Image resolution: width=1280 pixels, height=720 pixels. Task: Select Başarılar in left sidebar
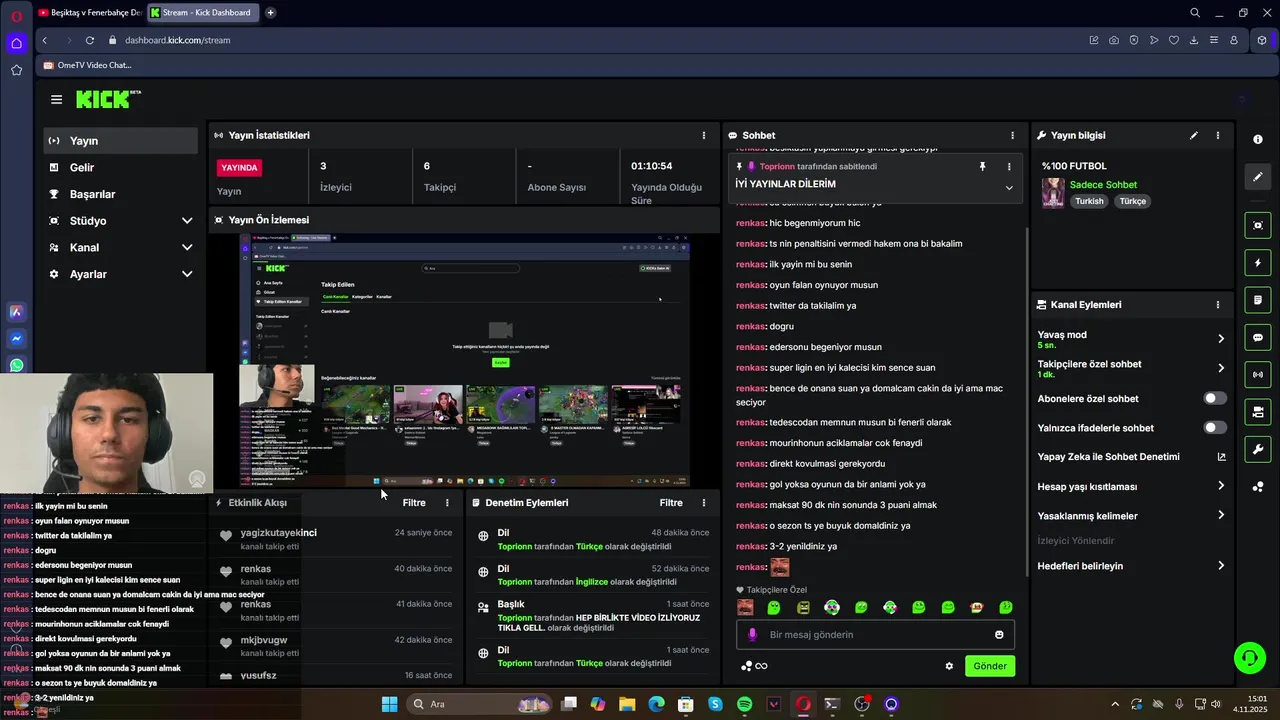[120, 194]
